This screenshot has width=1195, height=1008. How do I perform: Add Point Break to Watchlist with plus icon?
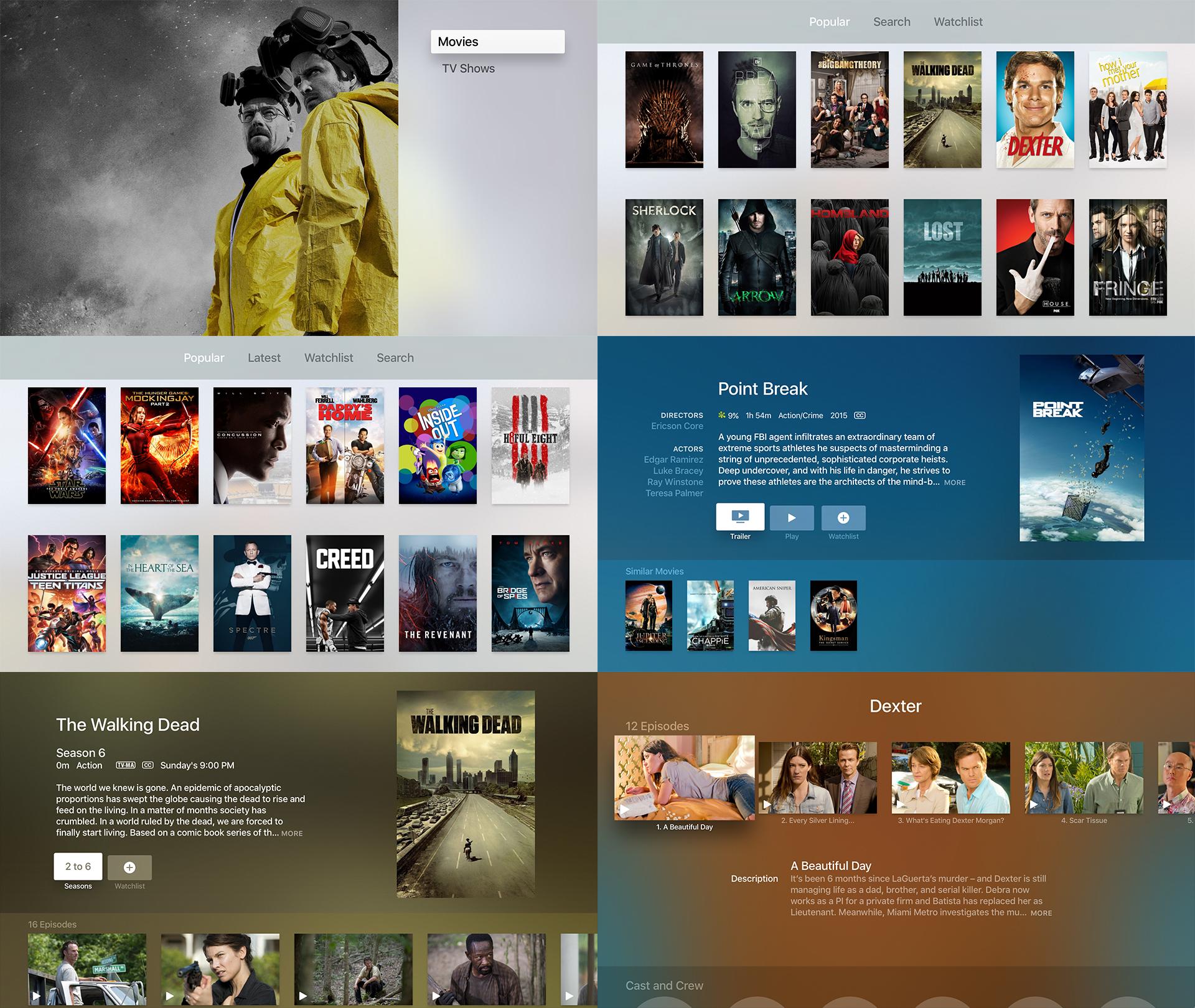tap(843, 518)
